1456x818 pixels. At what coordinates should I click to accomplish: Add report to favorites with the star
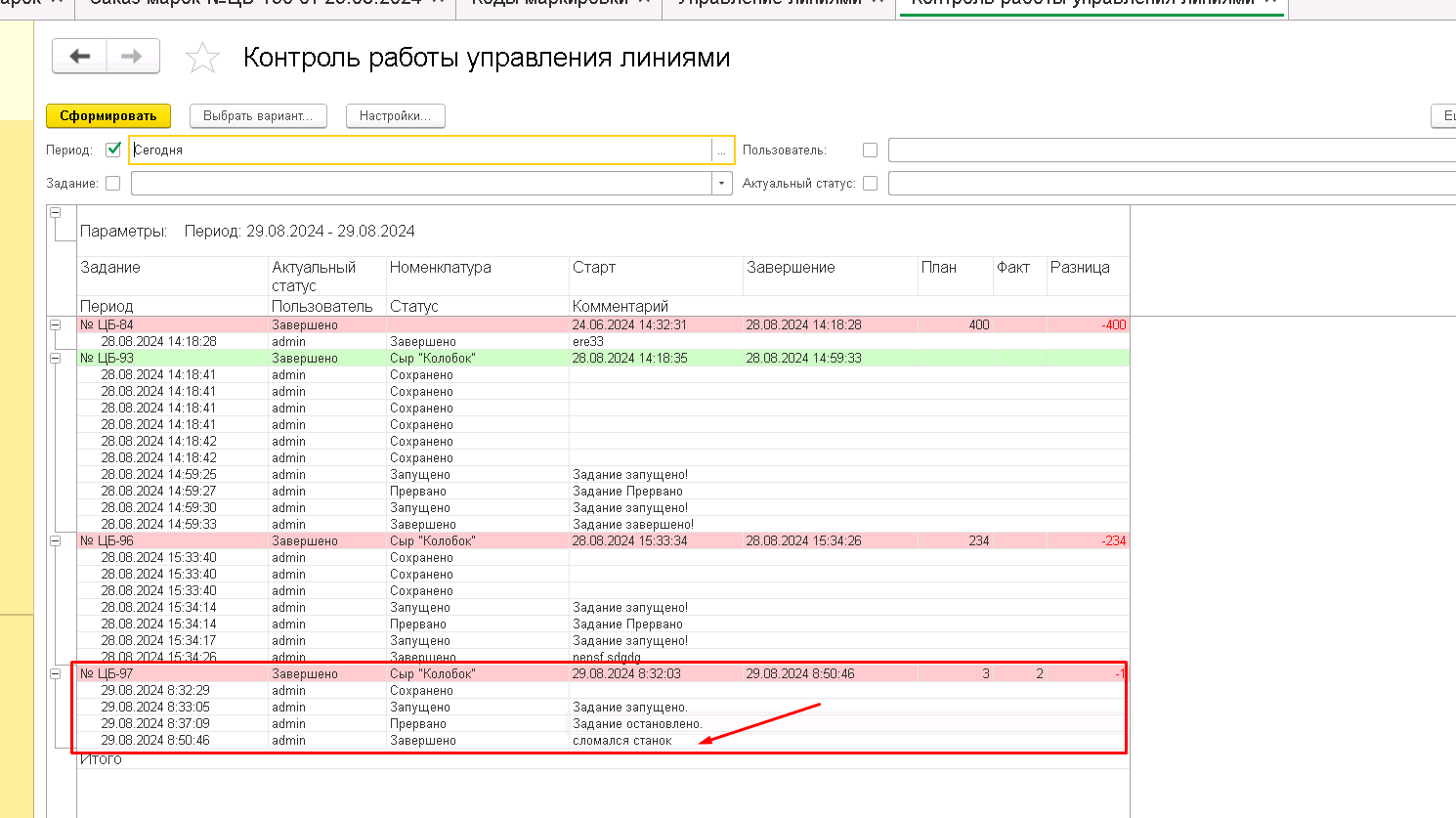(x=202, y=58)
